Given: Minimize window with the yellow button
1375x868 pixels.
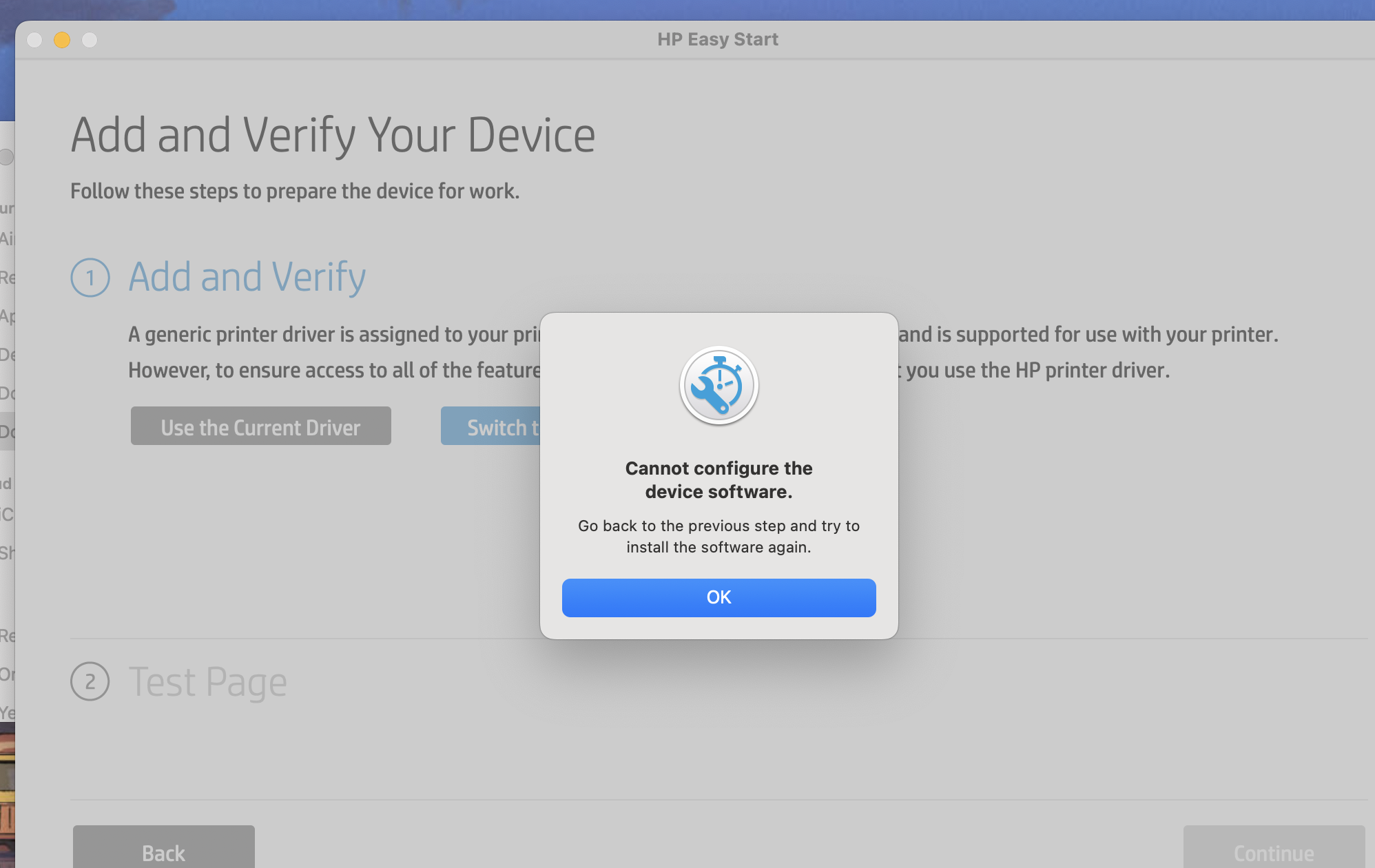Looking at the screenshot, I should (x=62, y=40).
